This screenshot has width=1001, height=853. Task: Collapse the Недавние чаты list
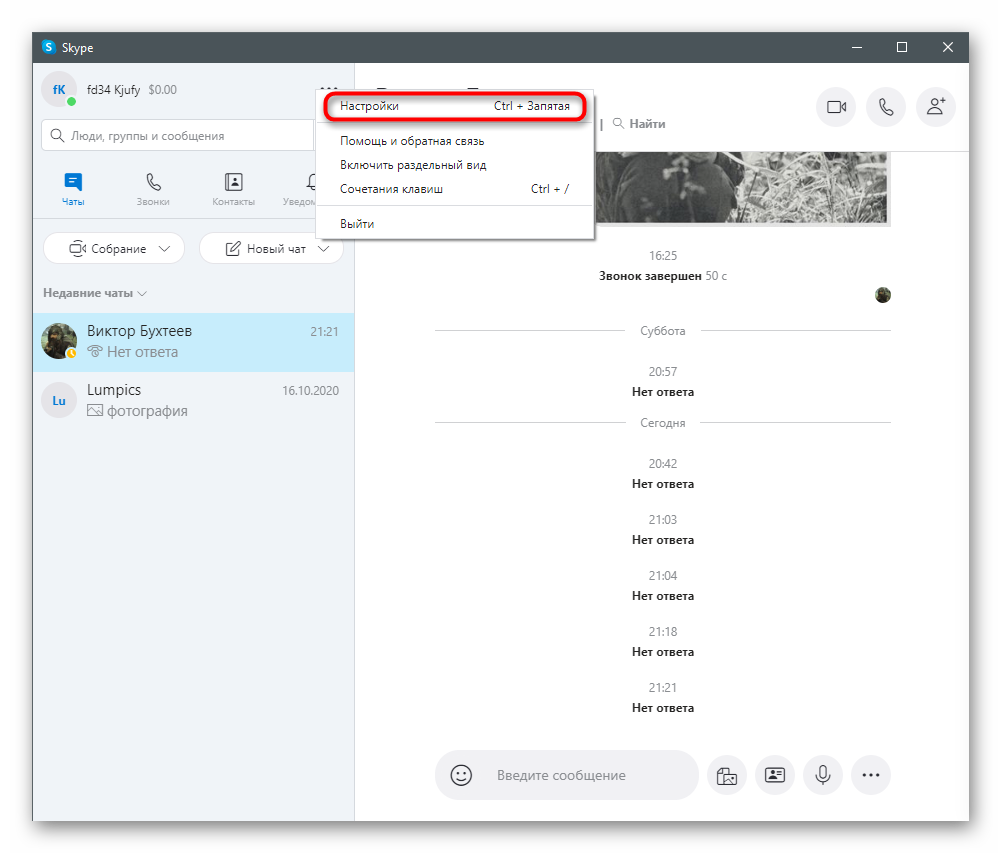coord(95,294)
